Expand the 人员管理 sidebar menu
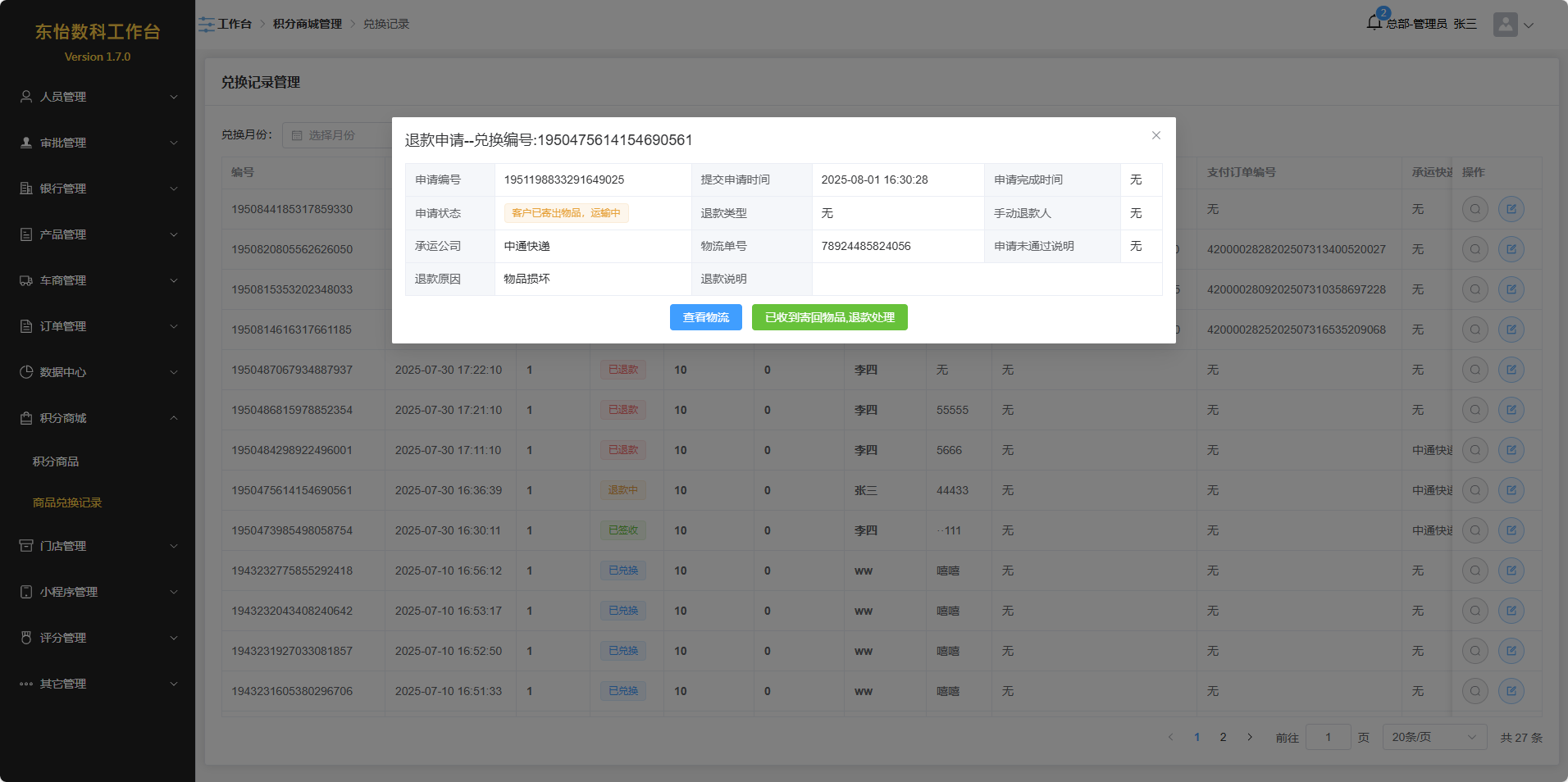 [98, 97]
